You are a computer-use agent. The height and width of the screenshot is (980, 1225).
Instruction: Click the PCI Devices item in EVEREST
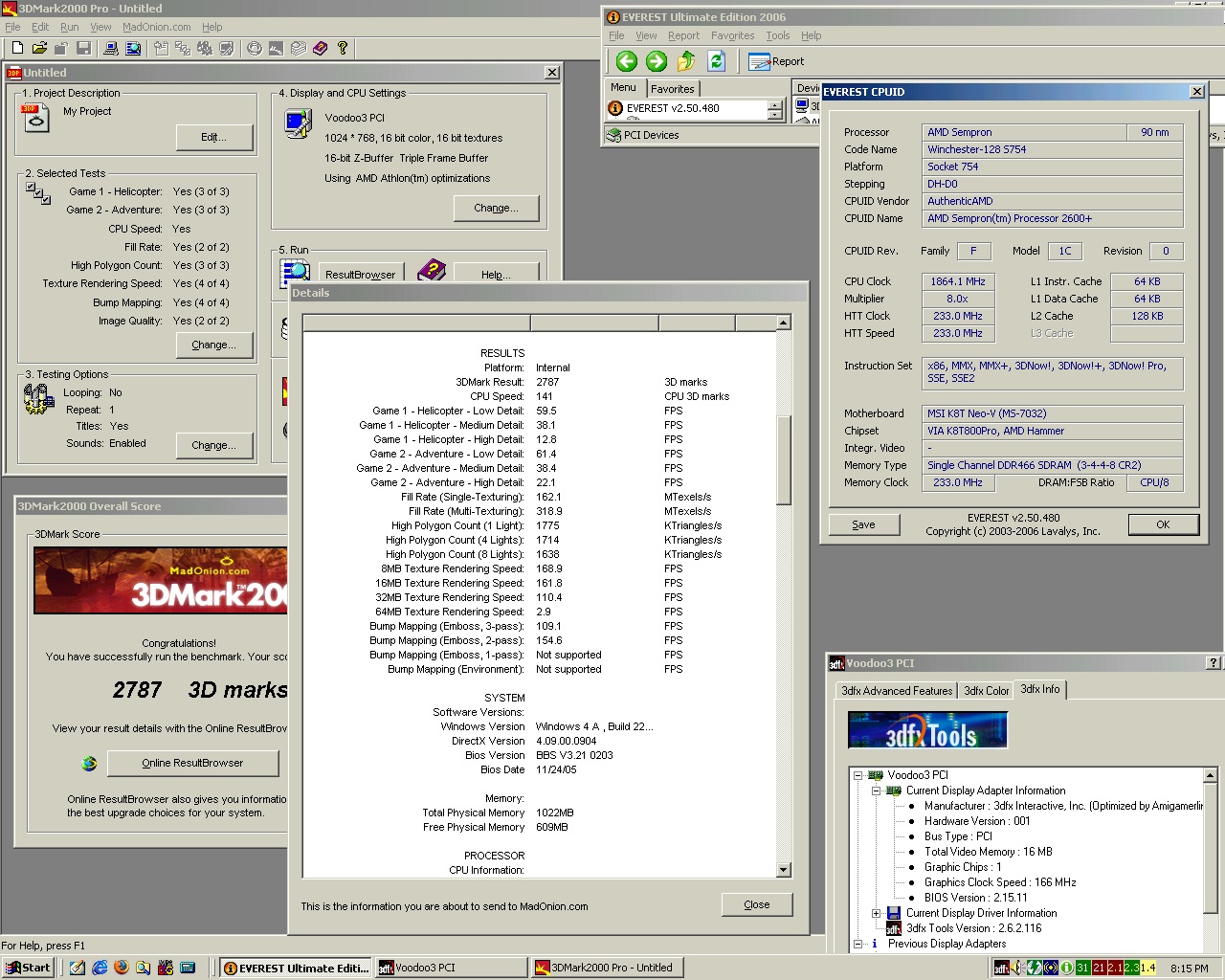[x=642, y=135]
